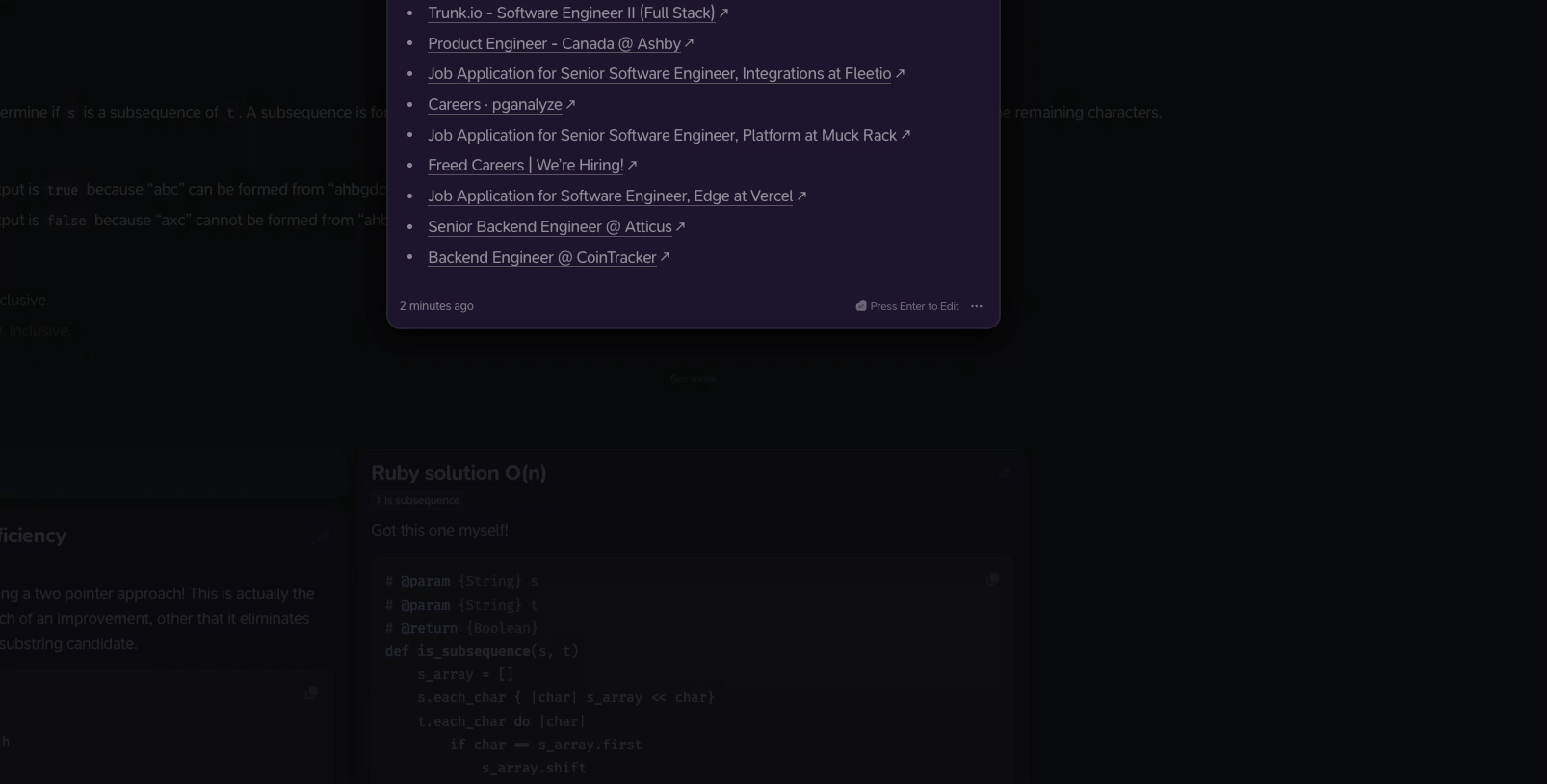Click See more below the note card
1547x784 pixels.
coord(694,379)
